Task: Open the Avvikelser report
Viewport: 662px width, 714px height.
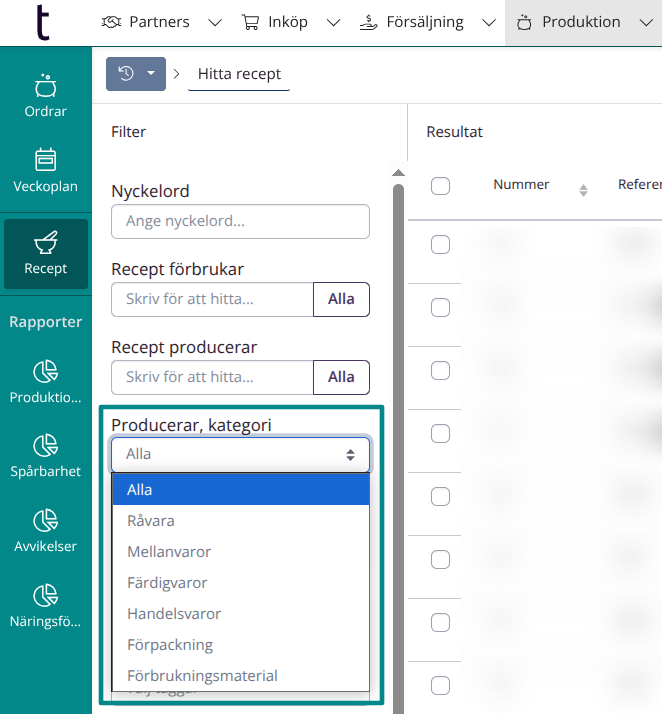Action: click(45, 532)
